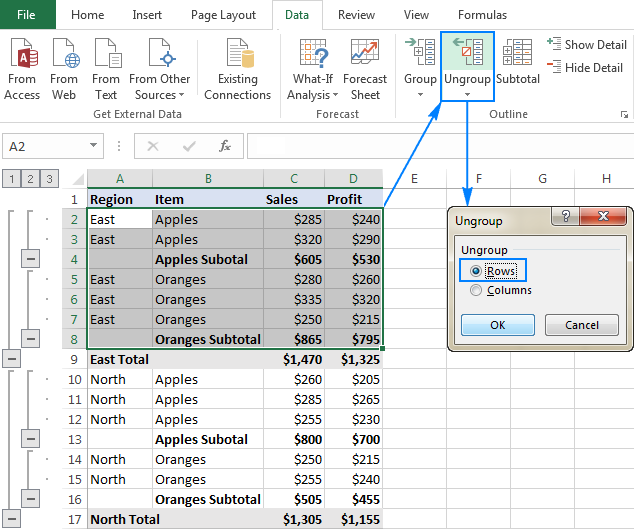Cancel the Ungroup dialog
Viewport: 634px width, 529px height.
[581, 325]
